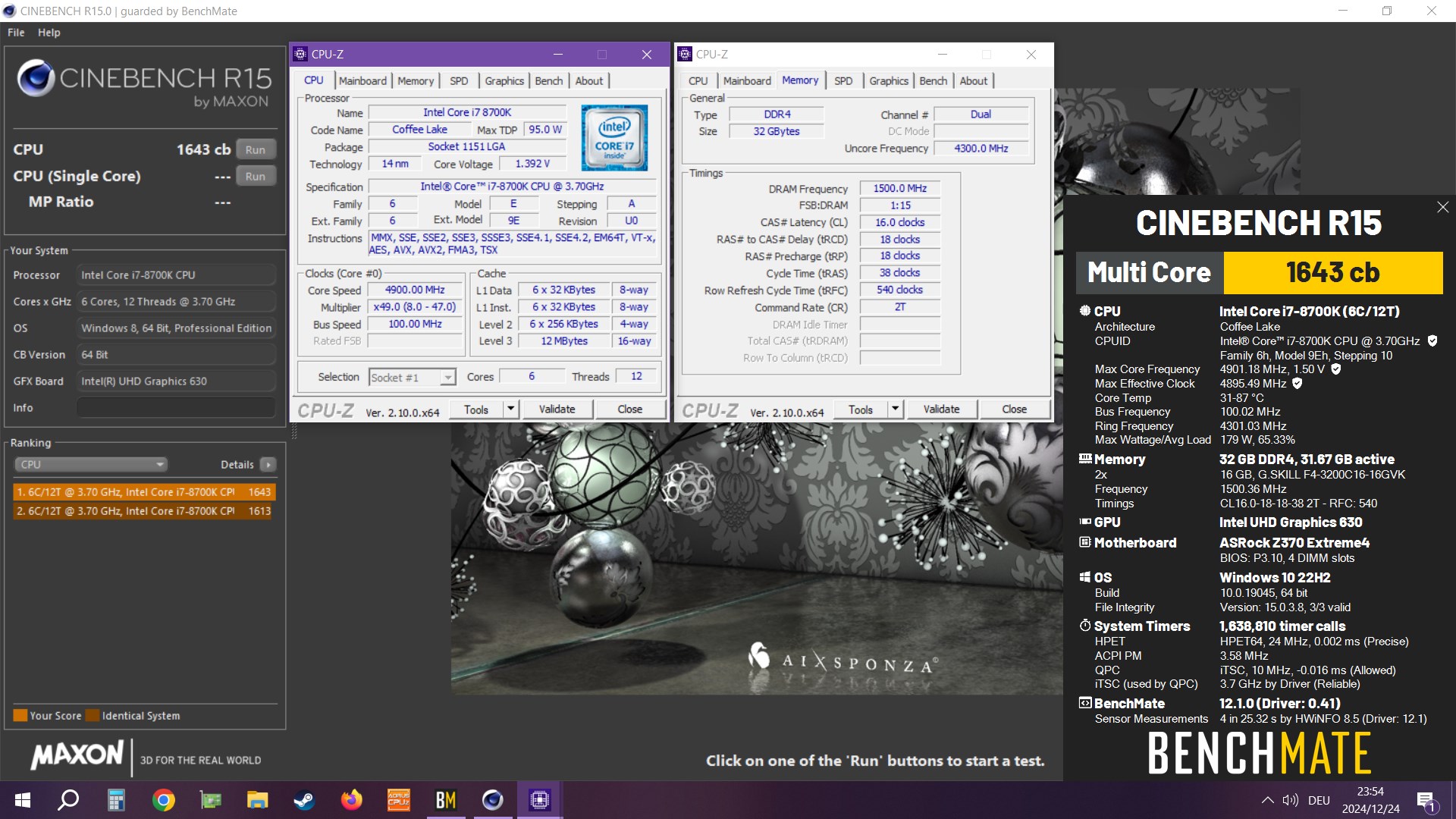Open notification center icon

pyautogui.click(x=1426, y=801)
